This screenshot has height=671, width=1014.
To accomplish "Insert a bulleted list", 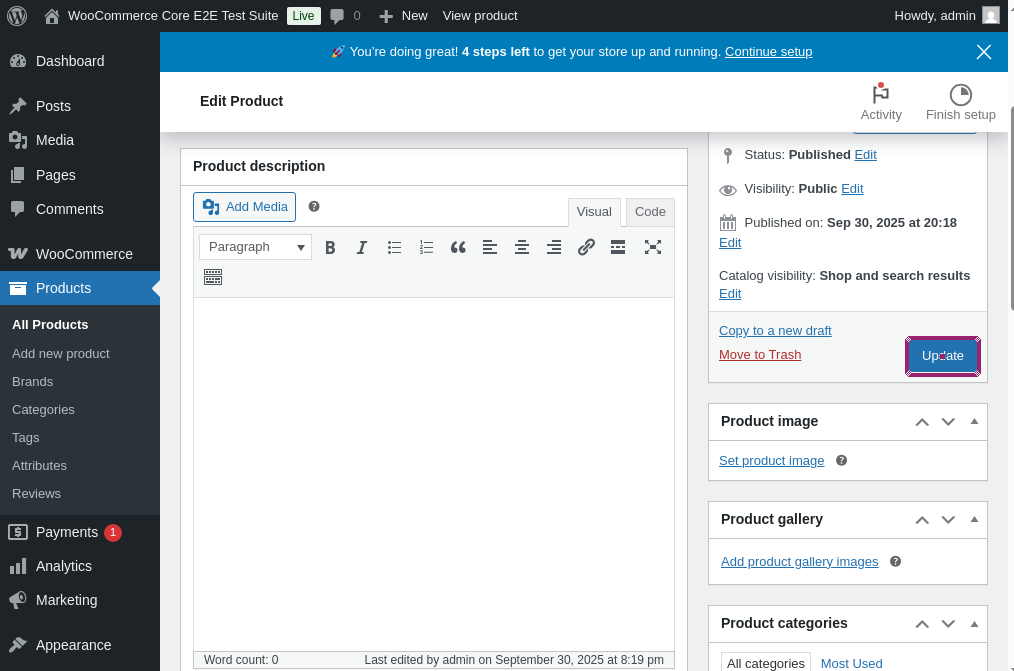I will coord(394,247).
